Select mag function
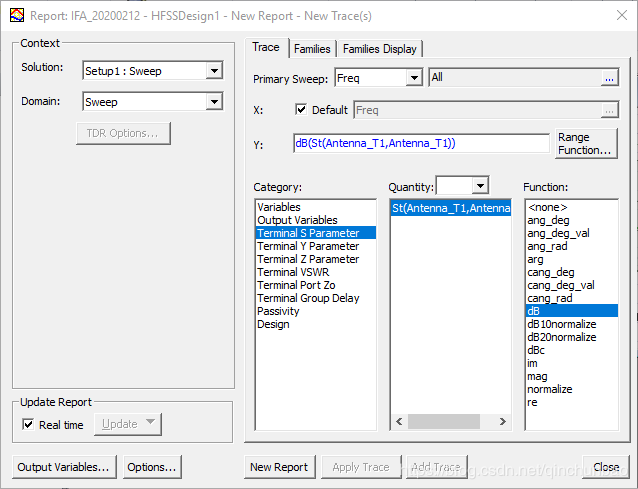The image size is (638, 489). tap(572, 376)
